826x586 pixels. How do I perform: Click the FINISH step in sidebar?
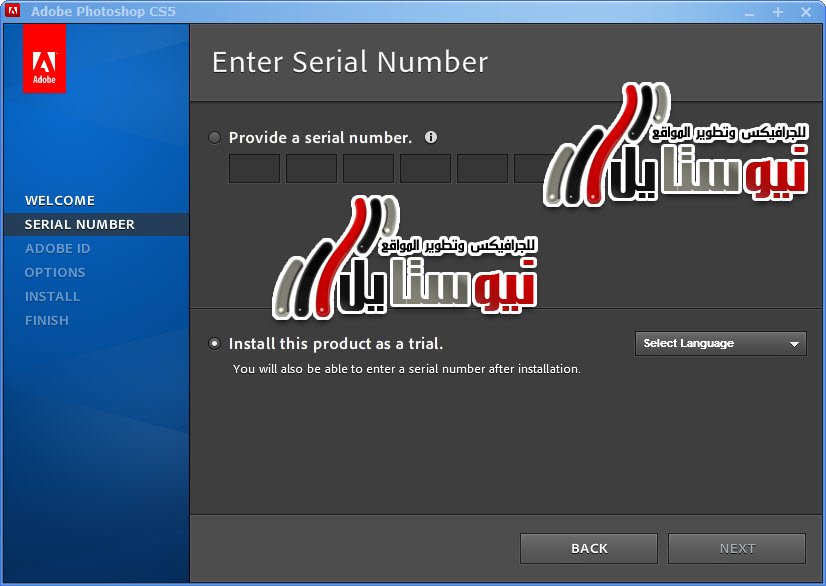(47, 320)
